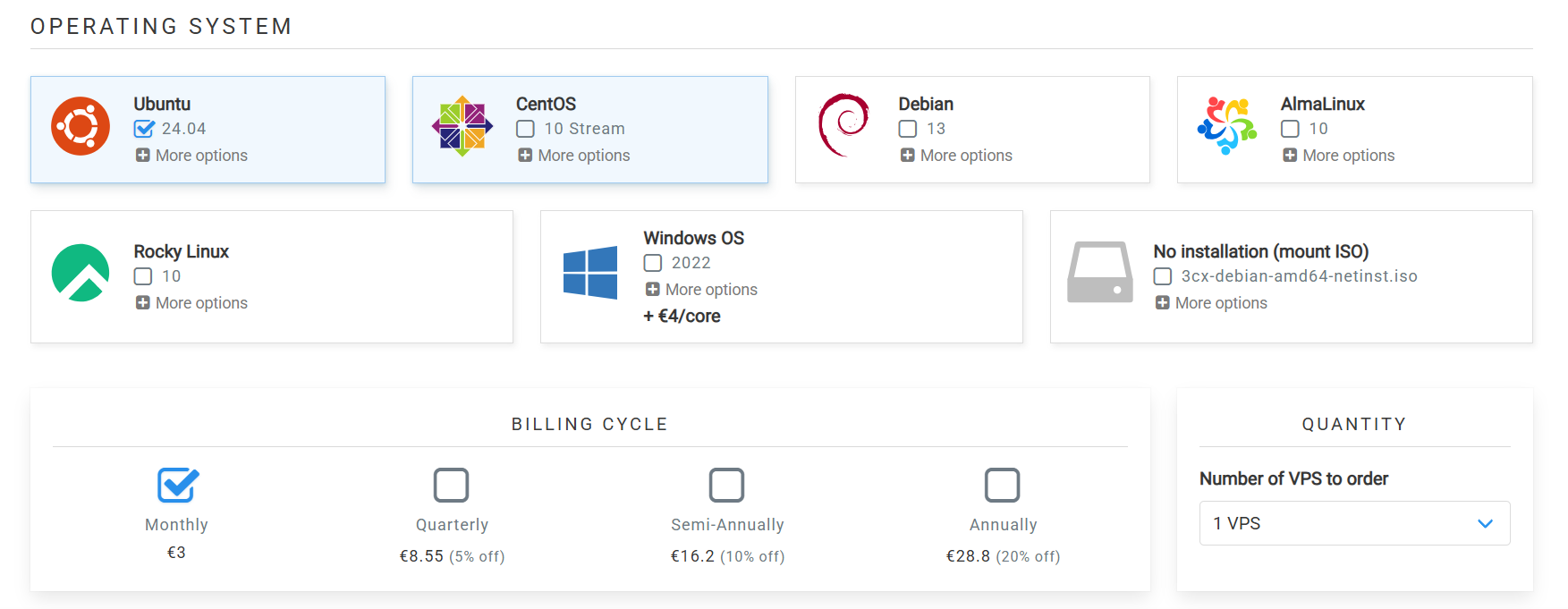The width and height of the screenshot is (1568, 609).
Task: Select the Quarterly billing cycle checkbox
Action: (x=452, y=485)
